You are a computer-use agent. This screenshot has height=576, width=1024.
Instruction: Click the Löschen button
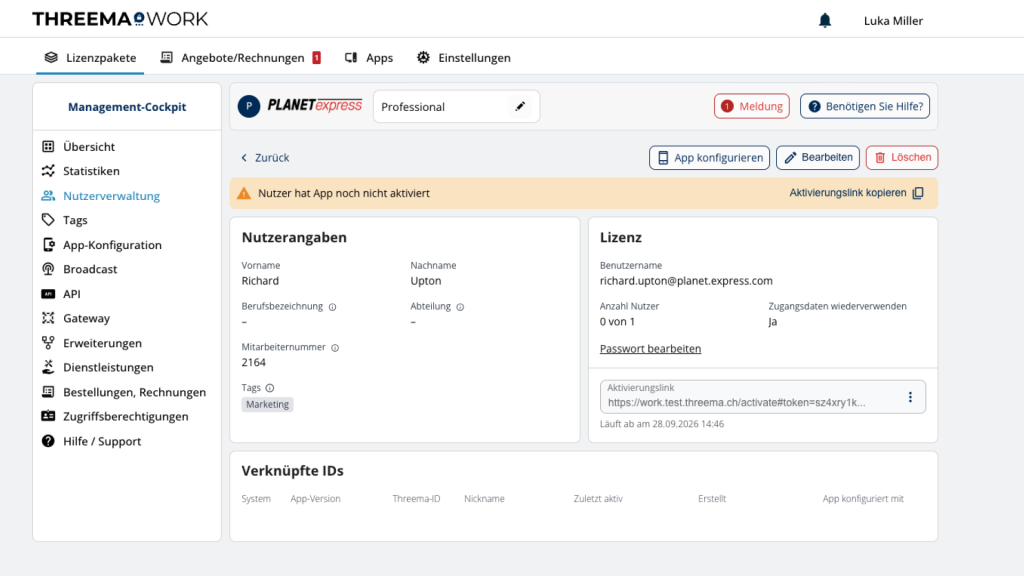pyautogui.click(x=902, y=157)
